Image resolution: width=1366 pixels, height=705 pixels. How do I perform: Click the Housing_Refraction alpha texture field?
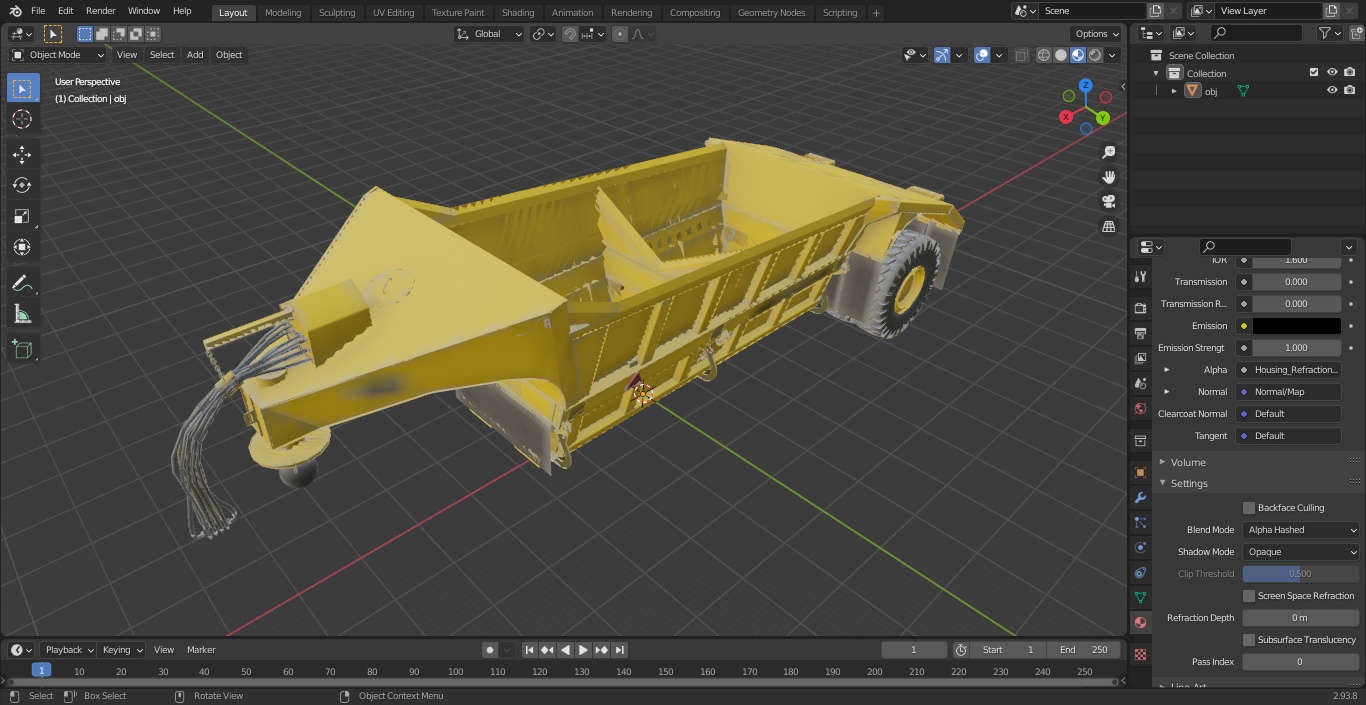coord(1288,370)
